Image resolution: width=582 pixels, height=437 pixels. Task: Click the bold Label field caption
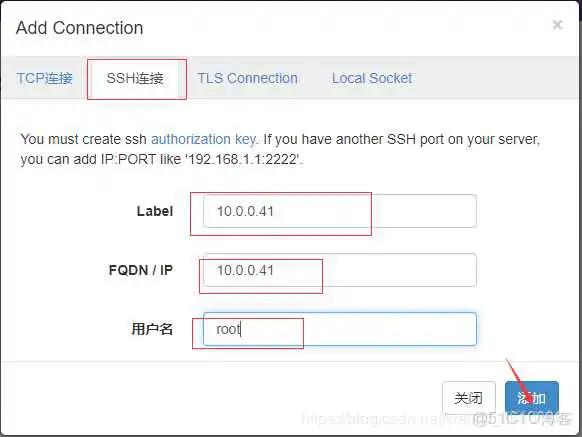[x=155, y=211]
